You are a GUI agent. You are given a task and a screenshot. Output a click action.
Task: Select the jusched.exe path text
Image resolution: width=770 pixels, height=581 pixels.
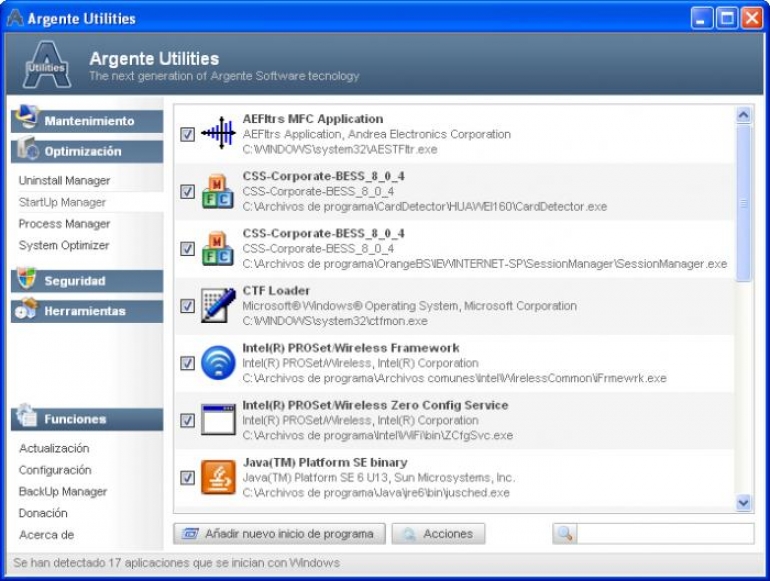tap(376, 493)
